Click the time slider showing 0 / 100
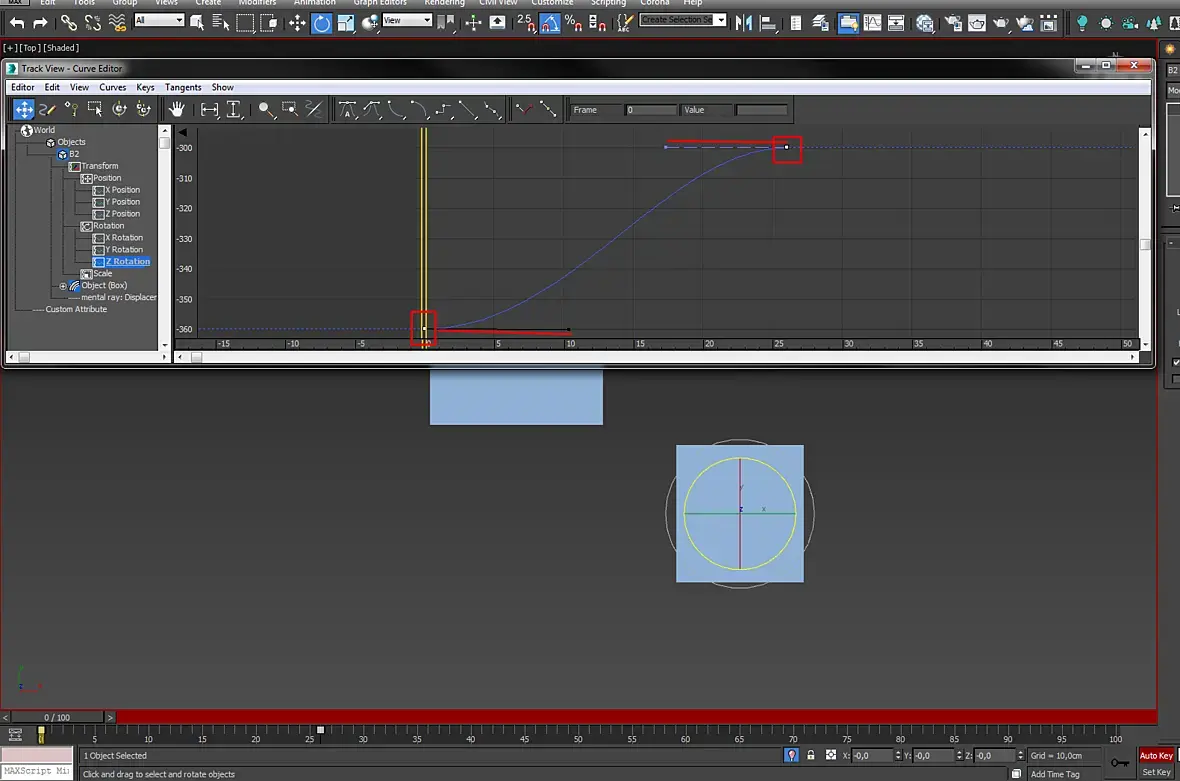Viewport: 1180px width, 781px height. [56, 718]
